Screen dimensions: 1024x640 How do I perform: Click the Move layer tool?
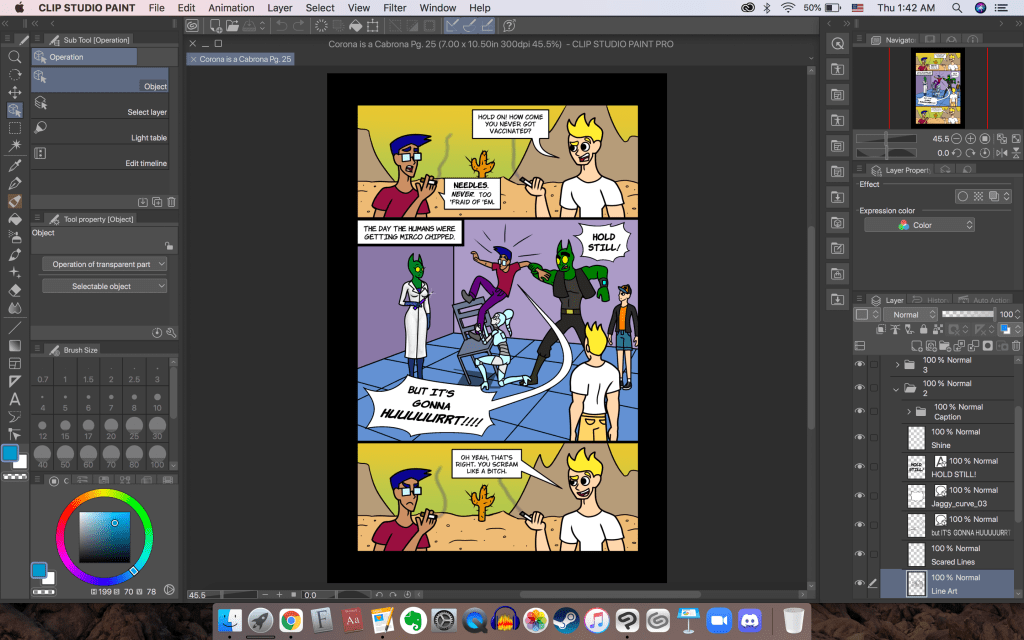pos(15,93)
